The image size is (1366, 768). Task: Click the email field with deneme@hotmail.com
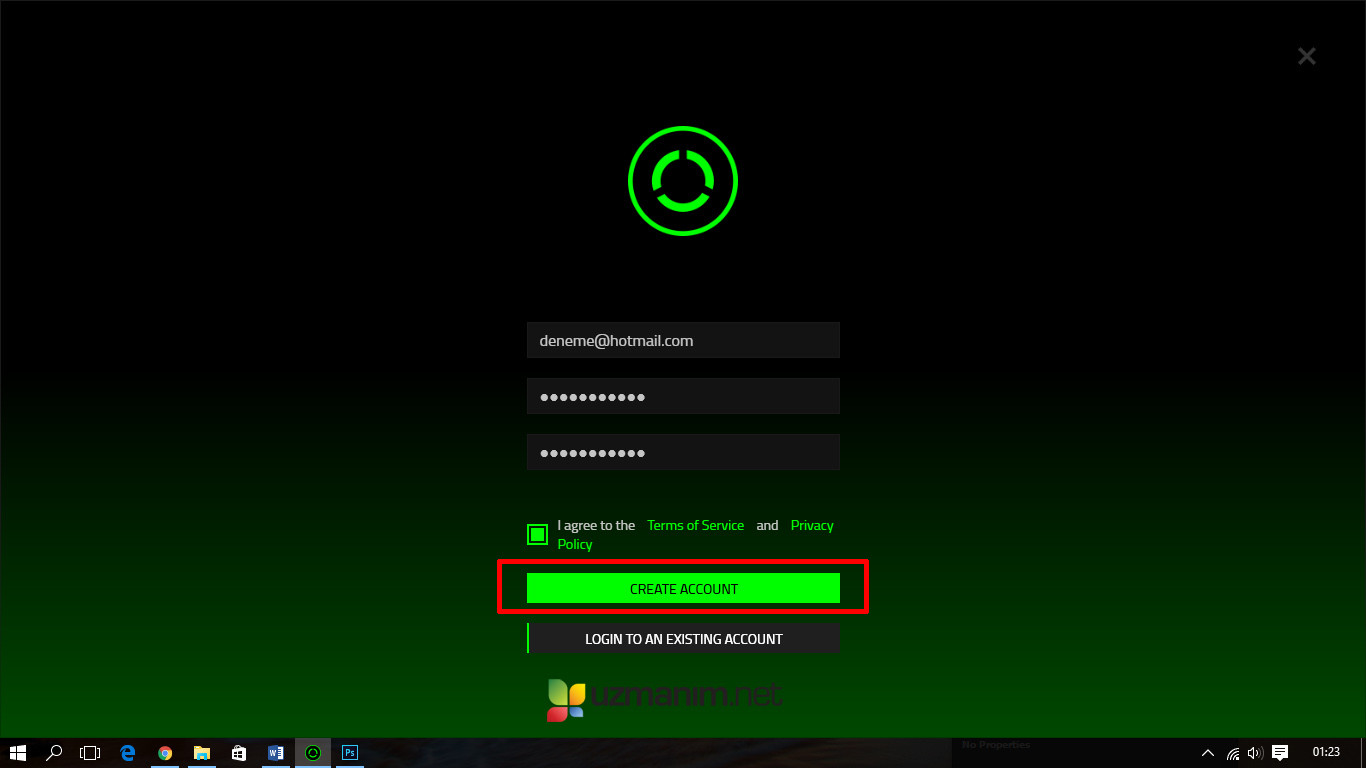click(683, 340)
